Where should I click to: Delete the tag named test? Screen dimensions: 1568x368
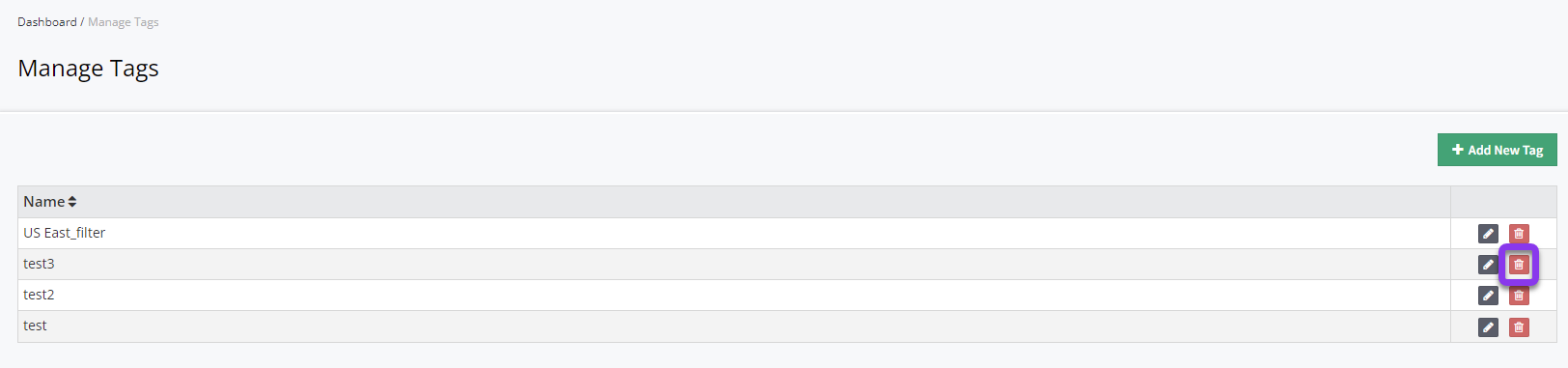[x=1519, y=327]
